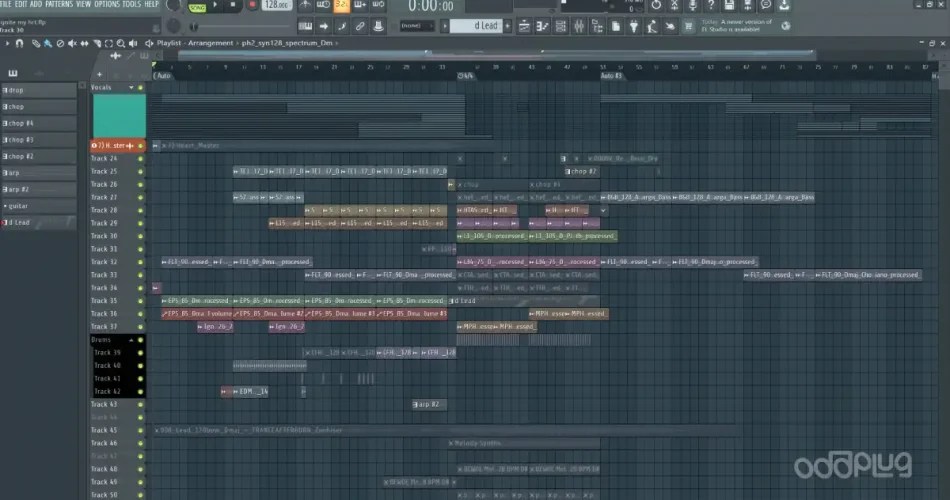The image size is (950, 500).
Task: Click the globe icon next to news
Action: click(786, 26)
